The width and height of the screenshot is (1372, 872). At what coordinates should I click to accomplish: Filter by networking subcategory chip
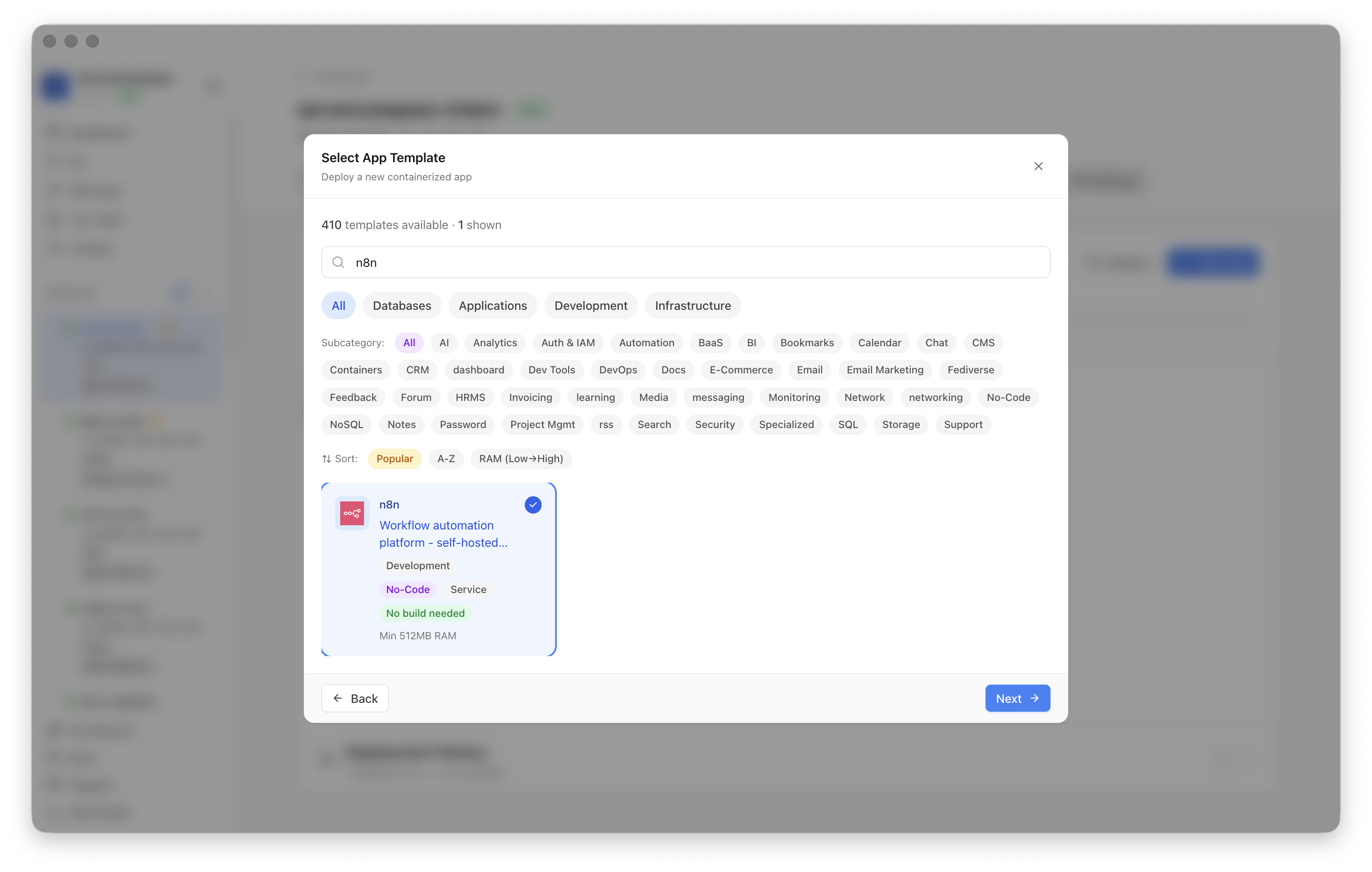(x=935, y=397)
